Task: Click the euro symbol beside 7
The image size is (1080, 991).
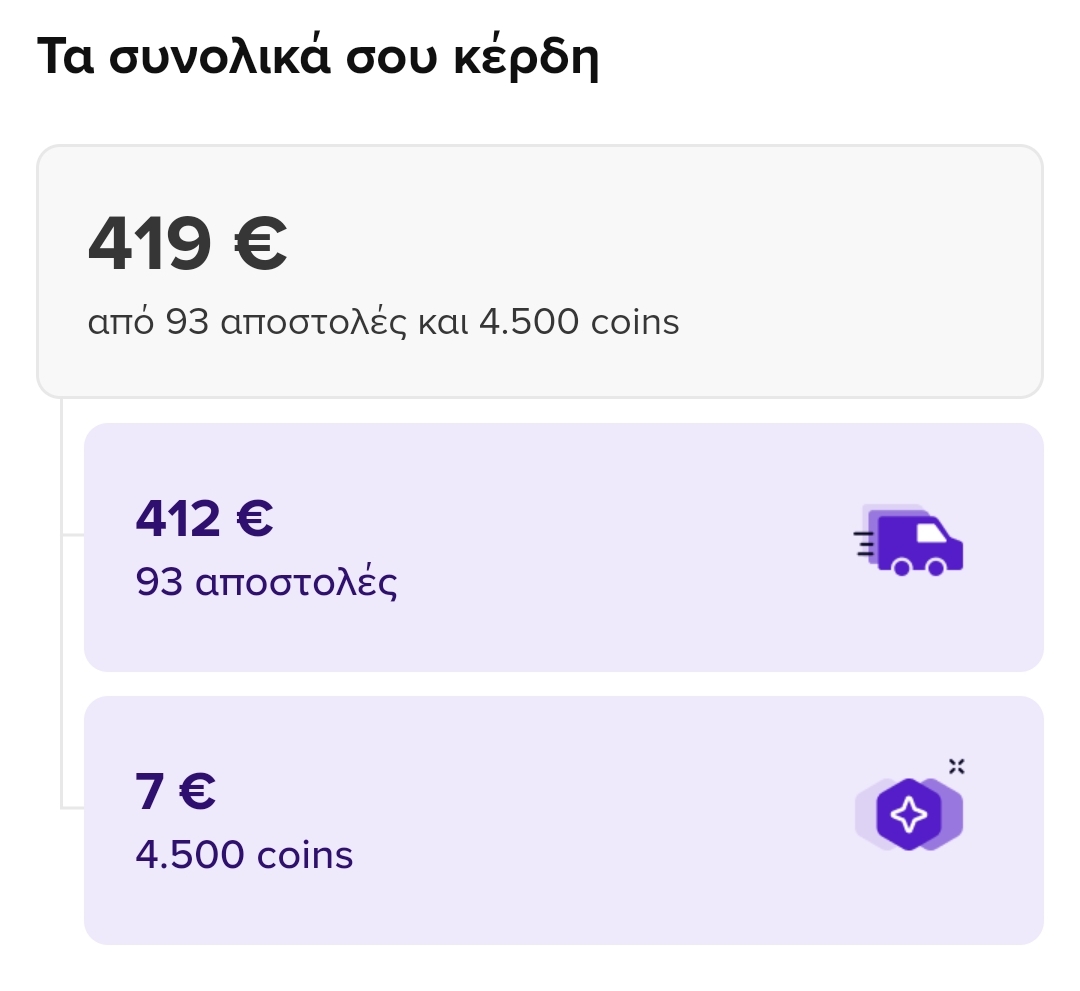Action: (x=197, y=791)
